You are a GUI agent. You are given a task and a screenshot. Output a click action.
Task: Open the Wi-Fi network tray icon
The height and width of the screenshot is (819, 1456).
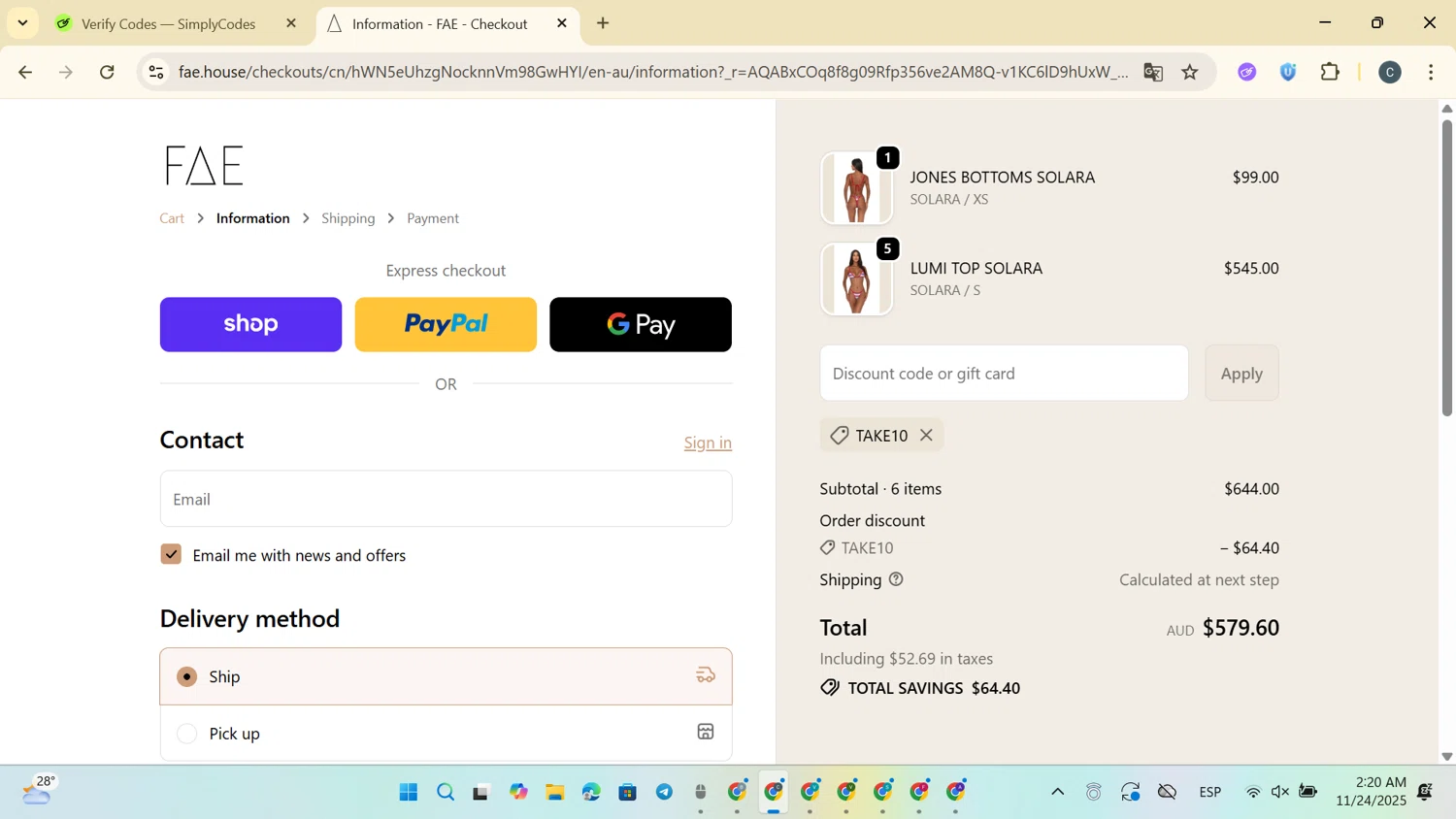coord(1253,792)
